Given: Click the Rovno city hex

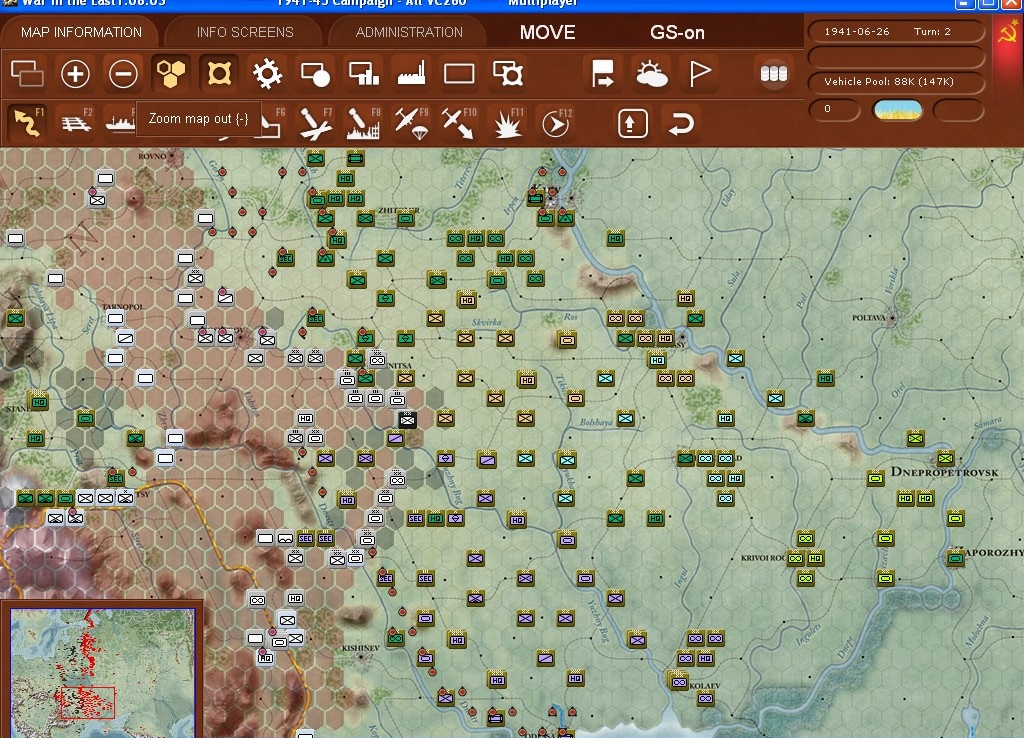Looking at the screenshot, I should 172,157.
